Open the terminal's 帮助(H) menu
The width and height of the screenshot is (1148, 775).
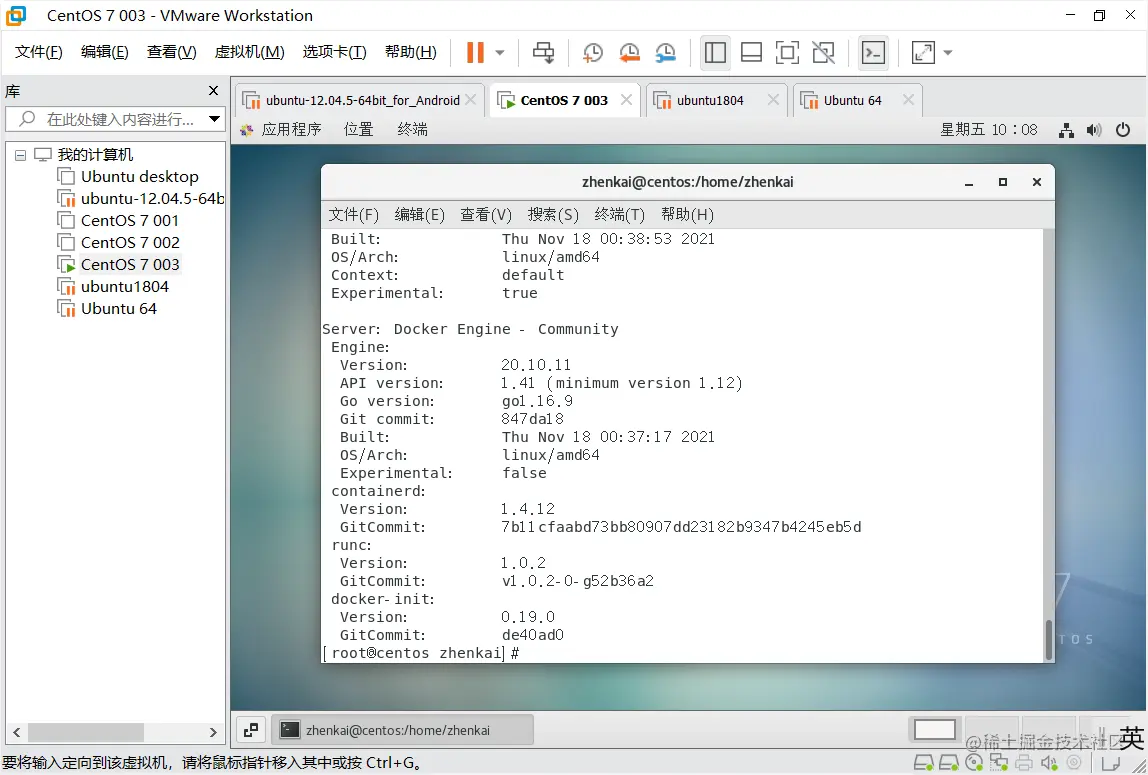pyautogui.click(x=687, y=214)
